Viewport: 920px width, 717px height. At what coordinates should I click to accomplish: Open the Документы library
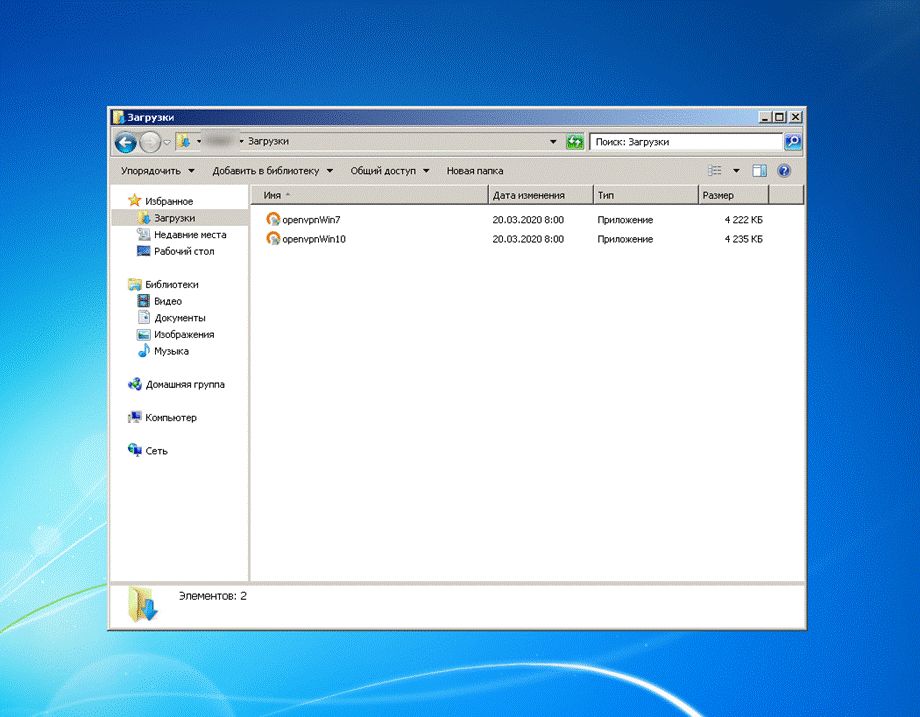click(180, 318)
